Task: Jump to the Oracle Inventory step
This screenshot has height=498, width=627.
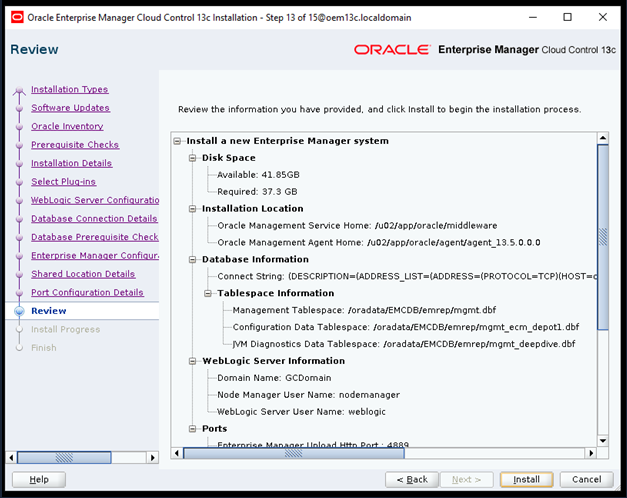Action: (x=67, y=126)
